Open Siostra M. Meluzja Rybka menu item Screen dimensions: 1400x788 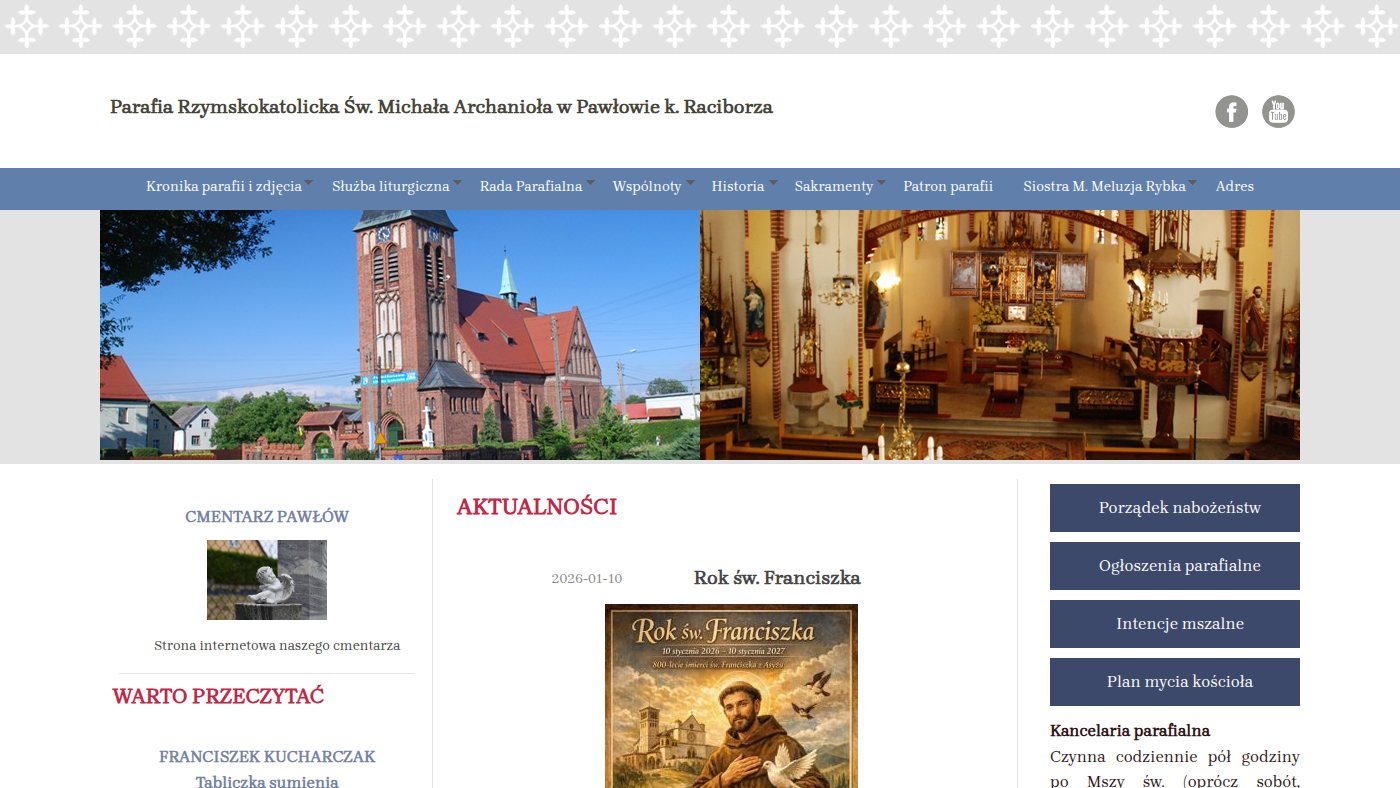pos(1104,186)
